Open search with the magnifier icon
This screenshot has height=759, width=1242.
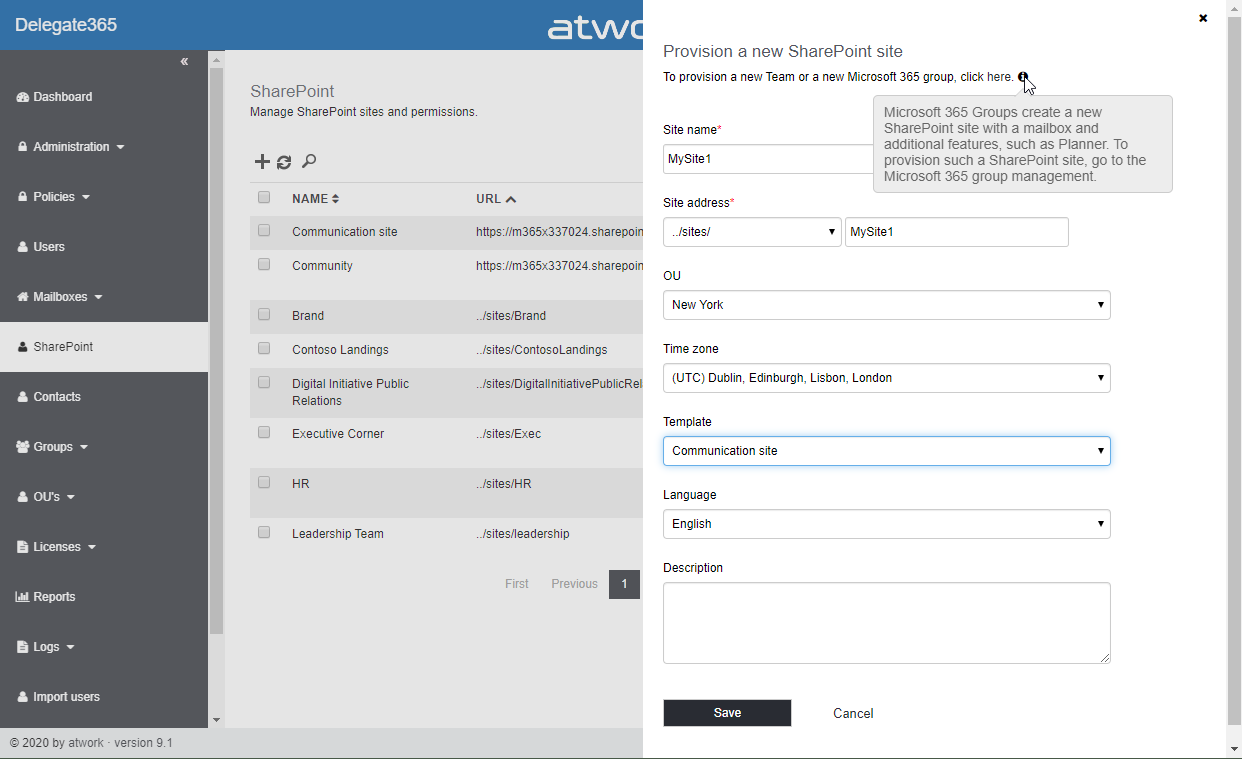309,161
